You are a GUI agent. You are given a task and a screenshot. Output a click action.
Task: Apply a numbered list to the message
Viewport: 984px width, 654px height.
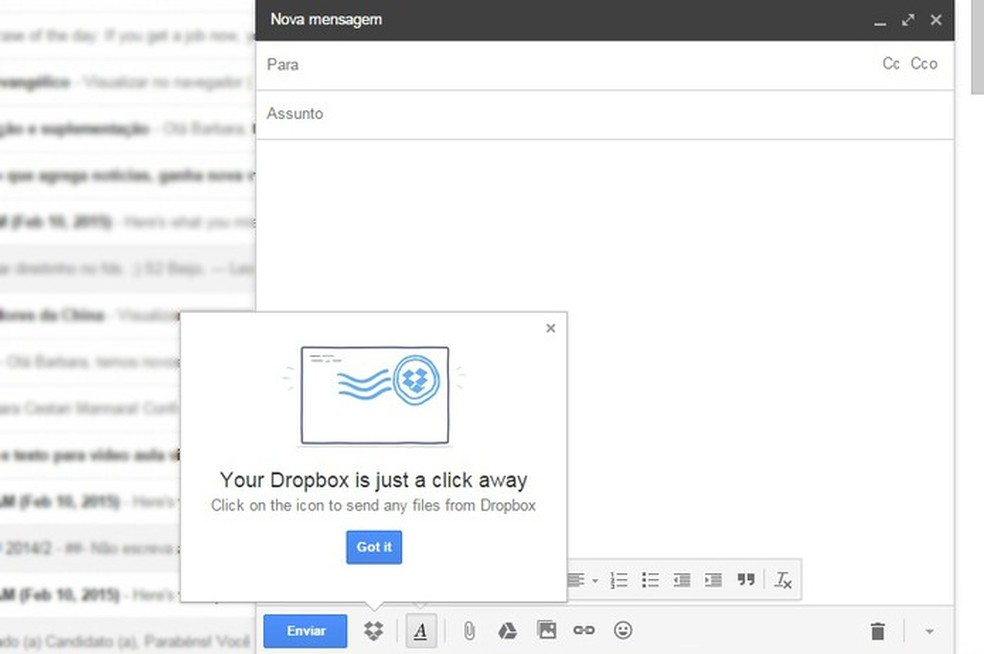[619, 579]
